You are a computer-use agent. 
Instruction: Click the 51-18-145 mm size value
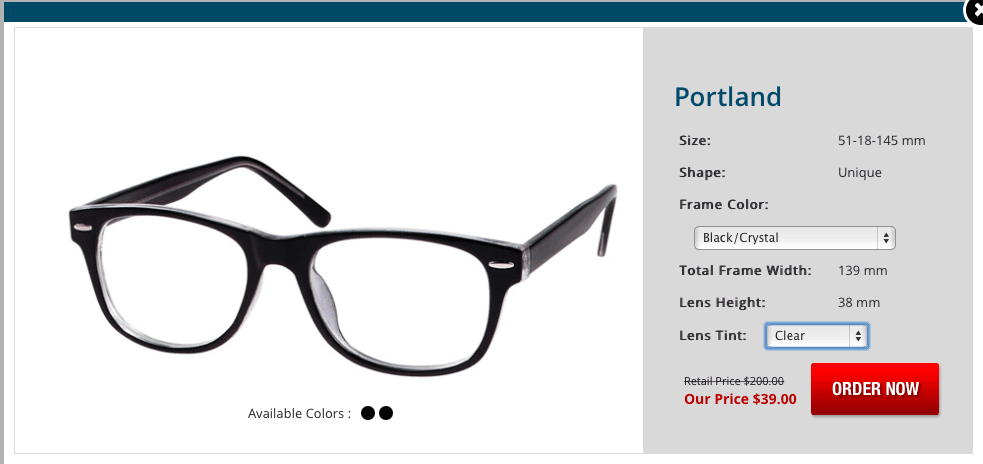[881, 140]
